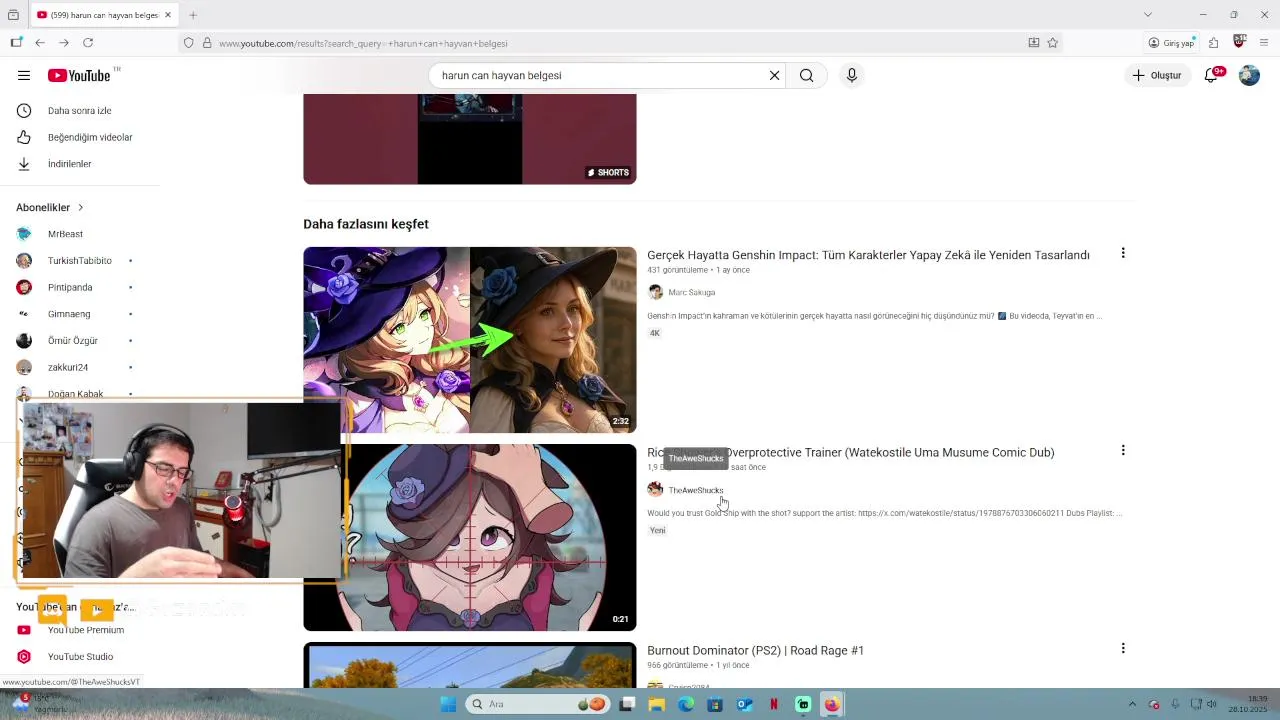
Task: Open more options for the Genshin video
Action: [x=1123, y=253]
